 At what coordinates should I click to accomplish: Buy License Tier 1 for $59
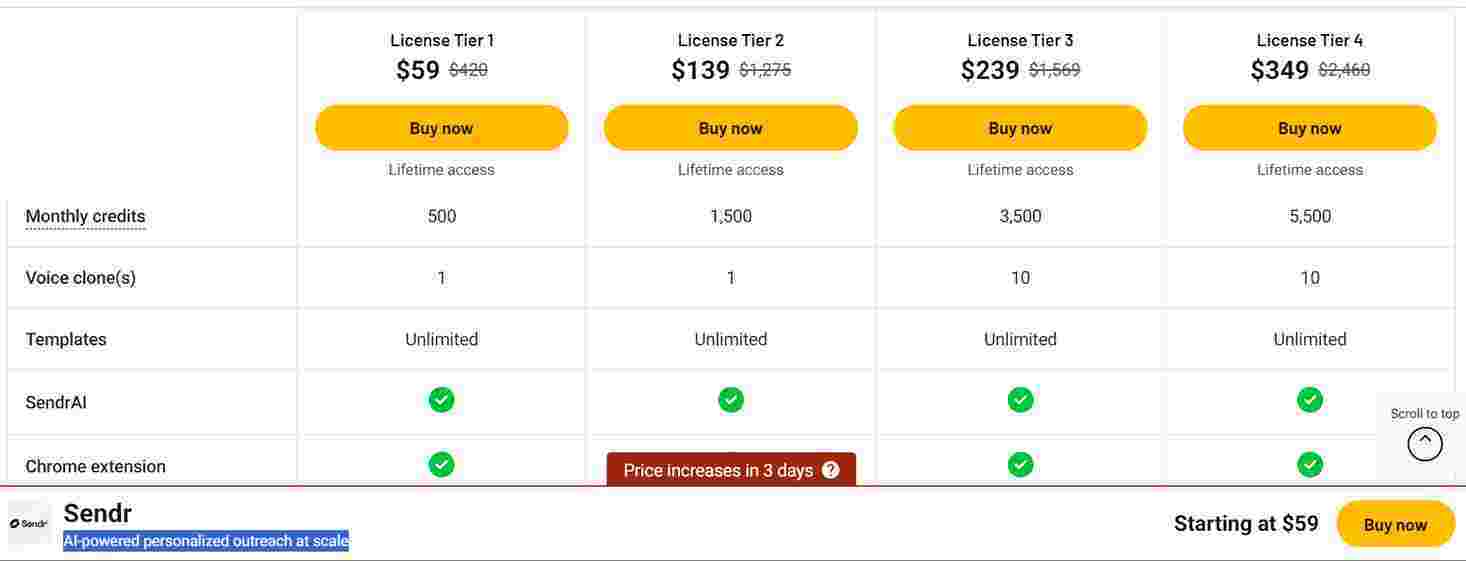441,128
